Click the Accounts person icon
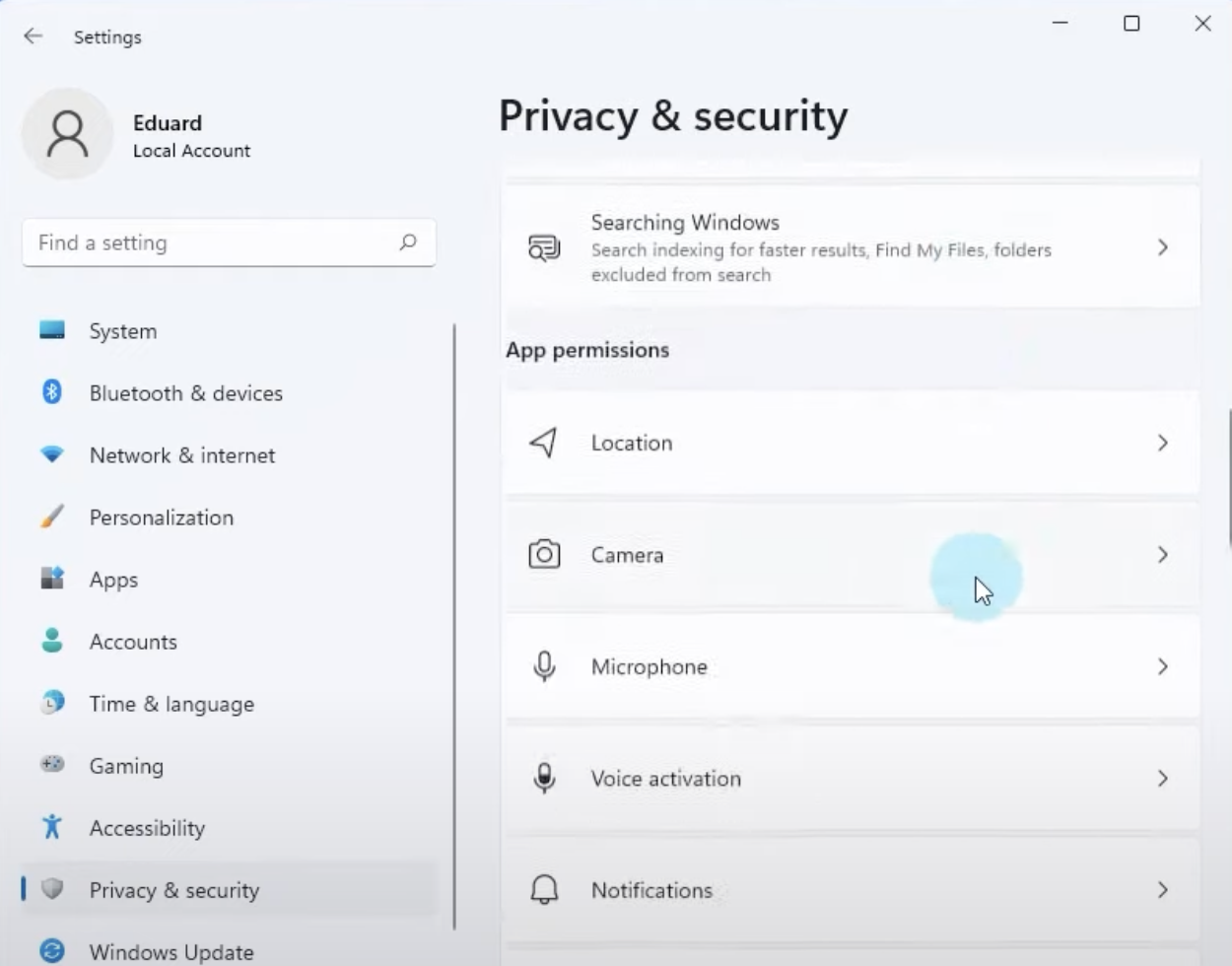Screen dimensions: 1232x966 (x=52, y=641)
